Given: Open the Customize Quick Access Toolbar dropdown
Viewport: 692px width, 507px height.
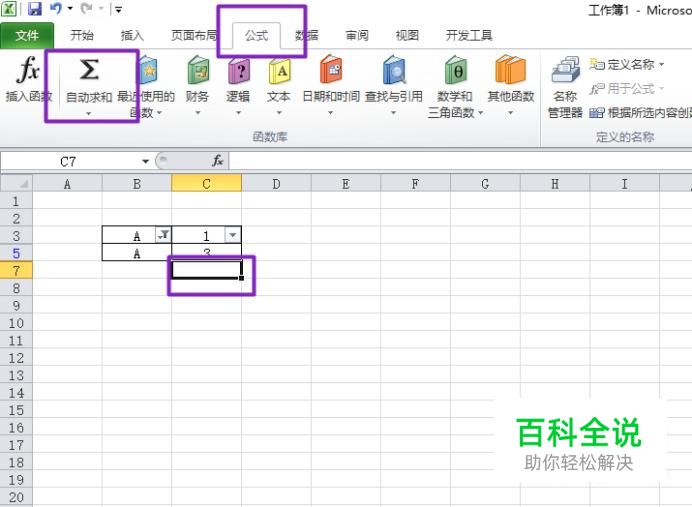Looking at the screenshot, I should [118, 9].
